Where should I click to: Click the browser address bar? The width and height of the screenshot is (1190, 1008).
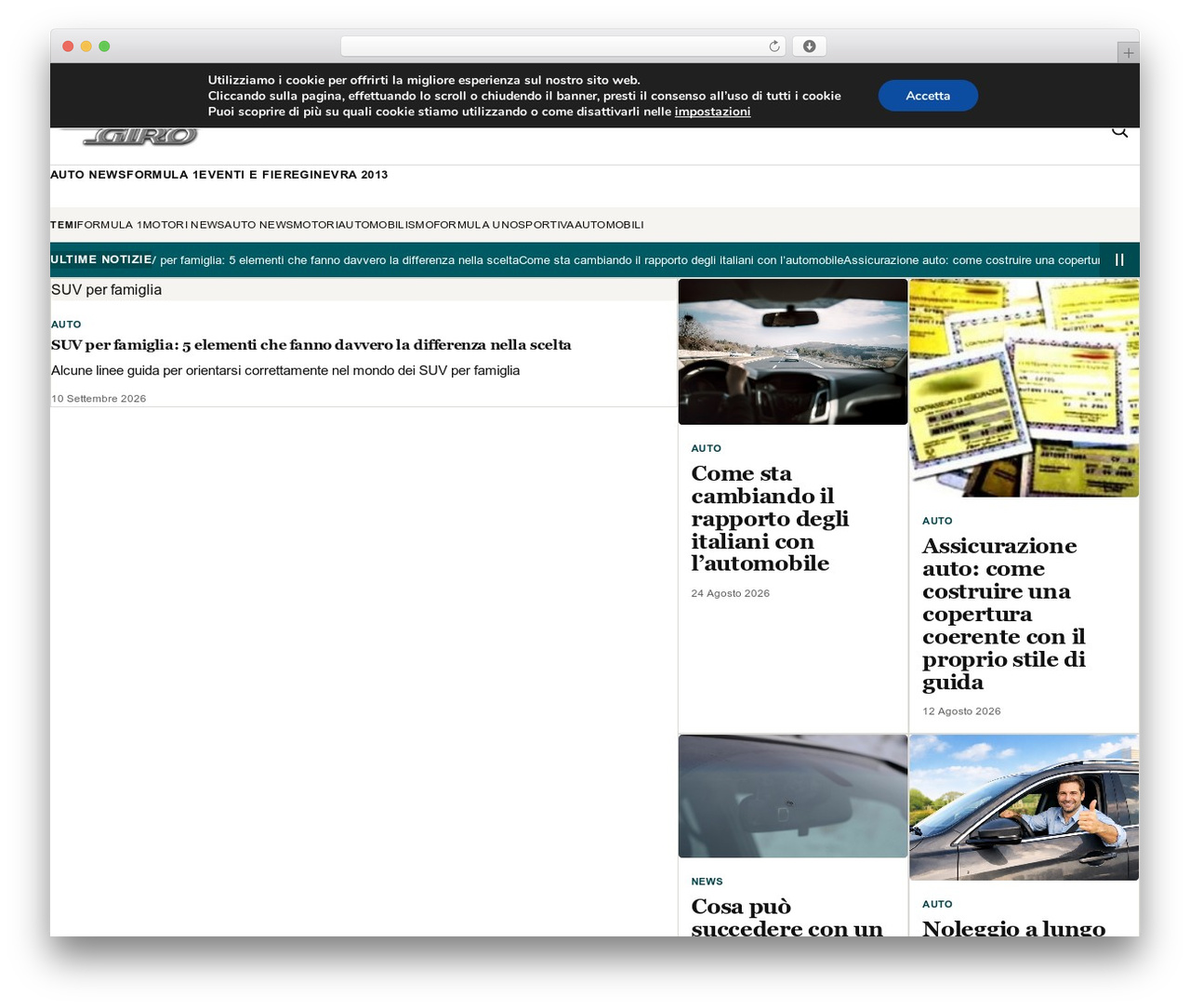(562, 46)
